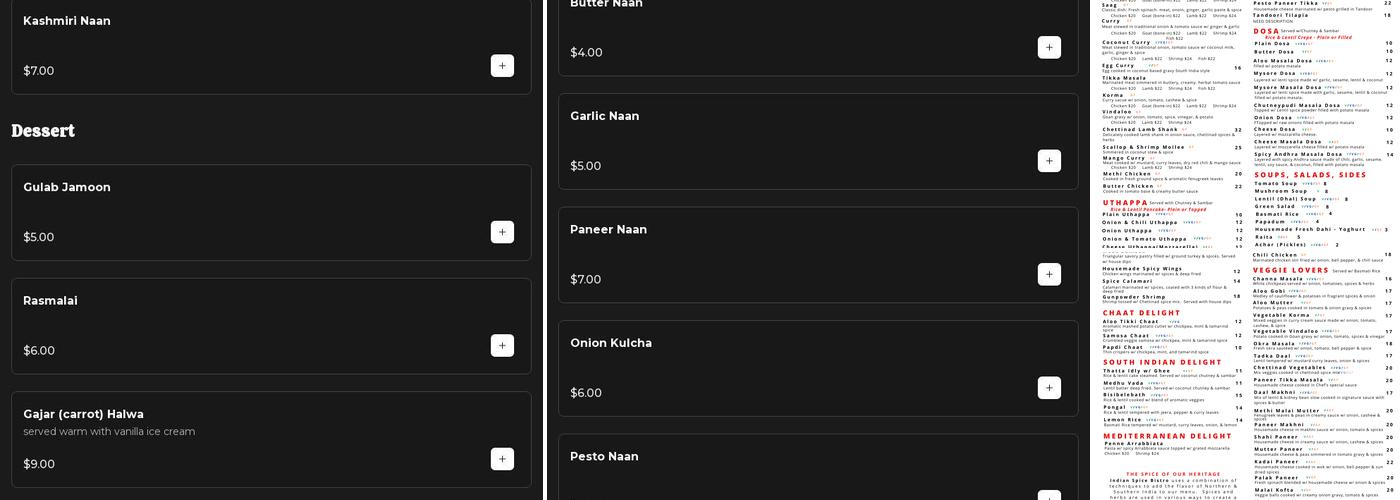Select the Gulab Jamoon item name
This screenshot has height=500, width=1400.
67,188
